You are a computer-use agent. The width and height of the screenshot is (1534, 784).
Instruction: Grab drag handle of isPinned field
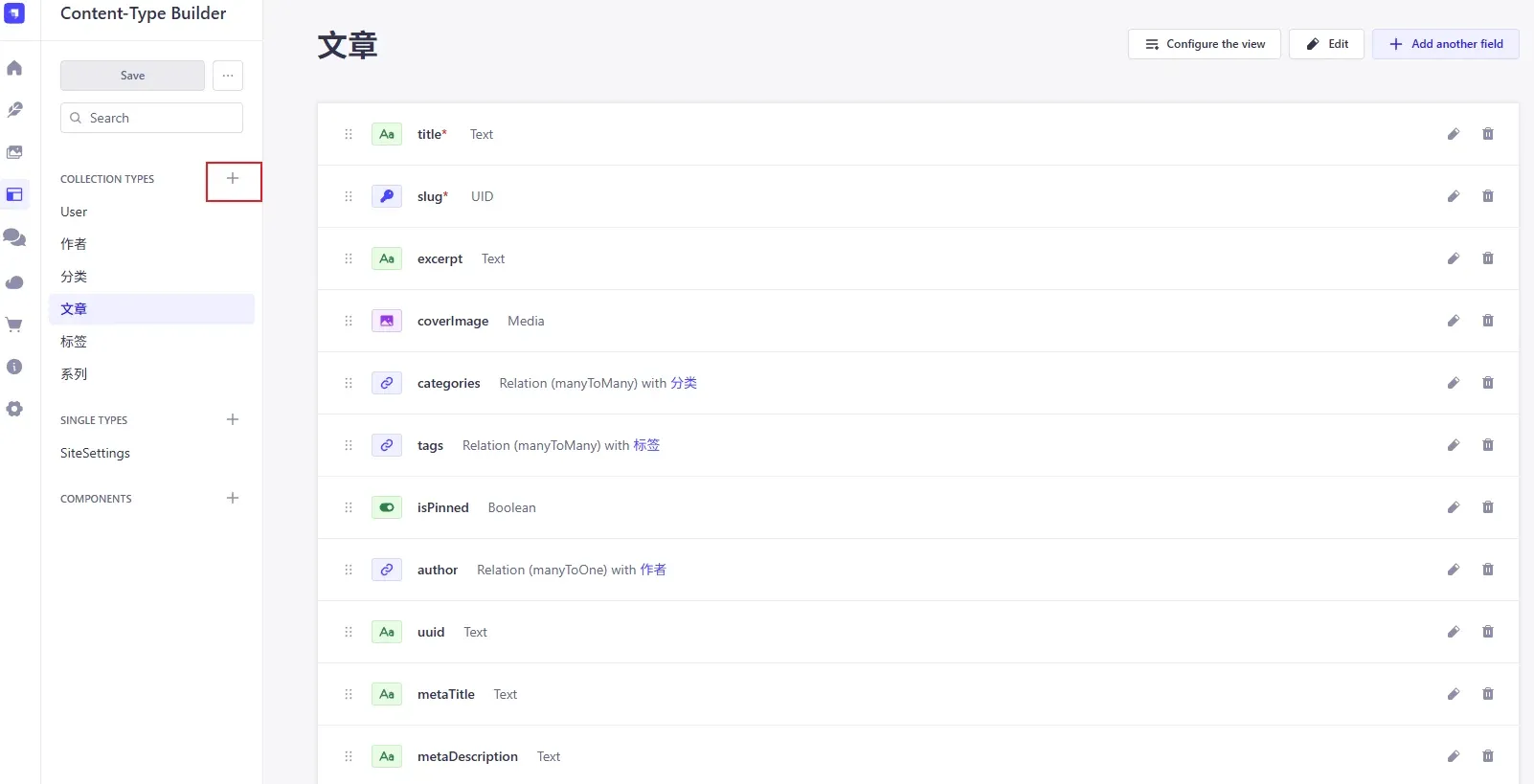pos(349,507)
